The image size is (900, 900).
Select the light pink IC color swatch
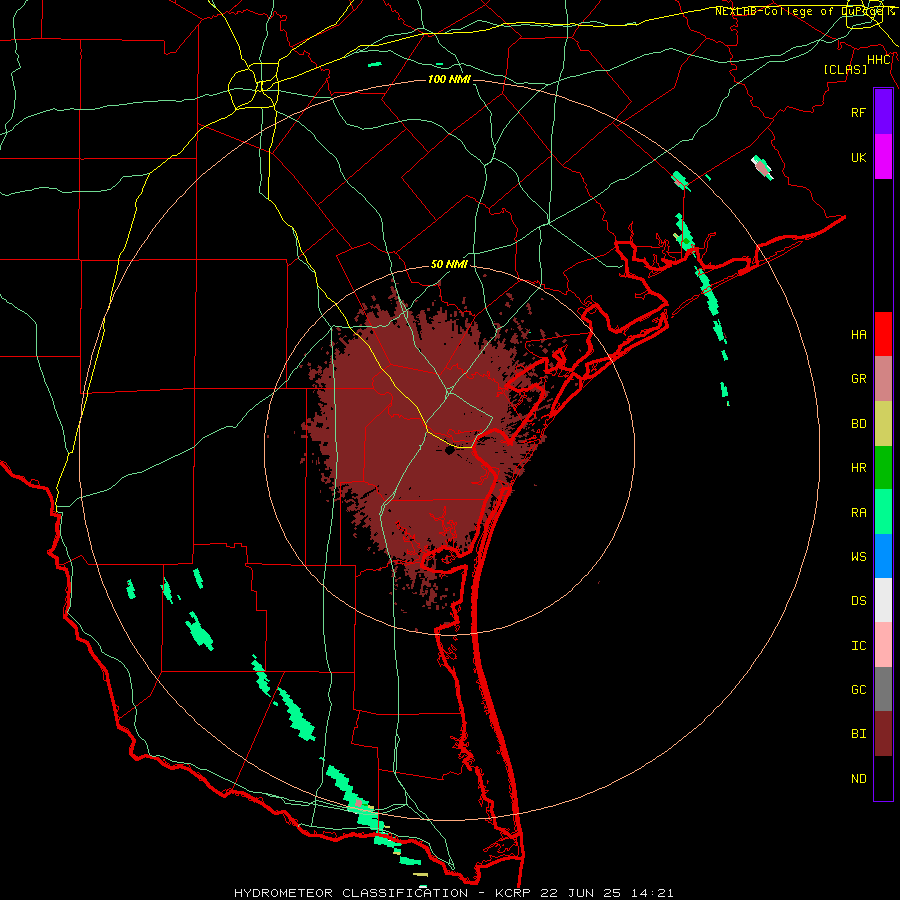[883, 645]
